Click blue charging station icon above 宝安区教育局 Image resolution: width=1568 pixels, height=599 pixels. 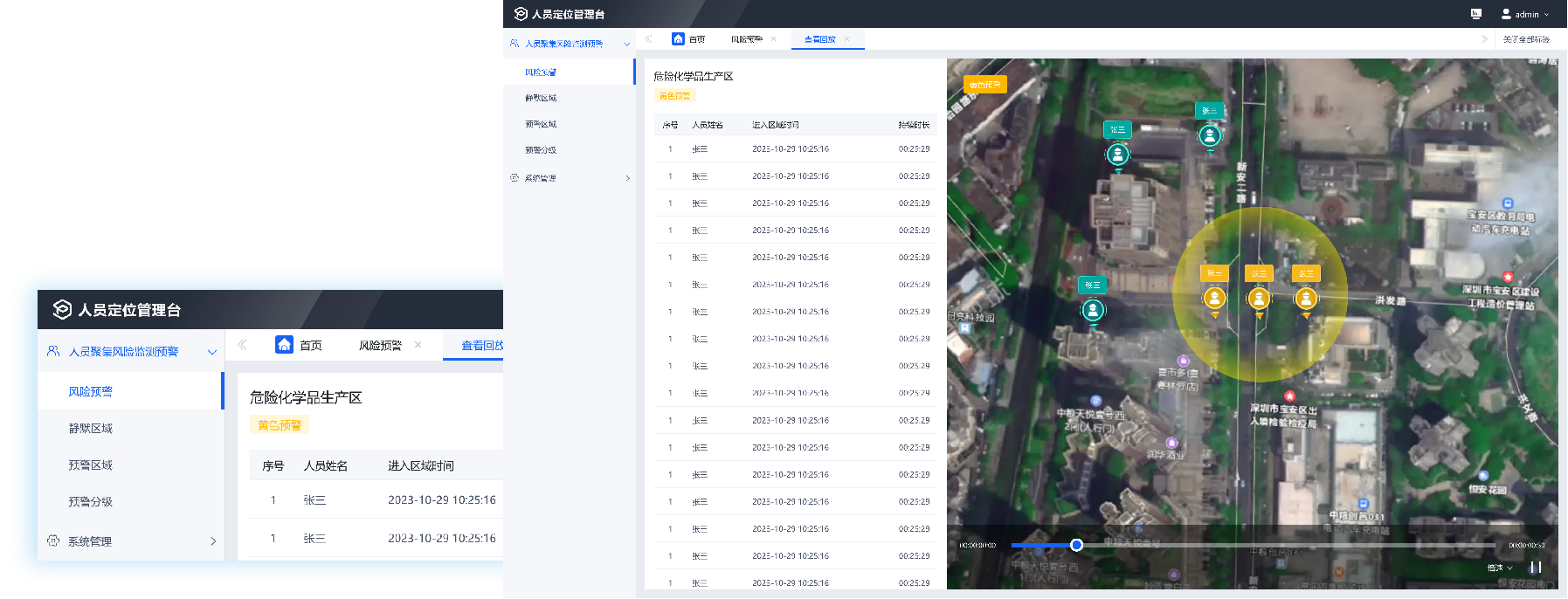(1507, 203)
